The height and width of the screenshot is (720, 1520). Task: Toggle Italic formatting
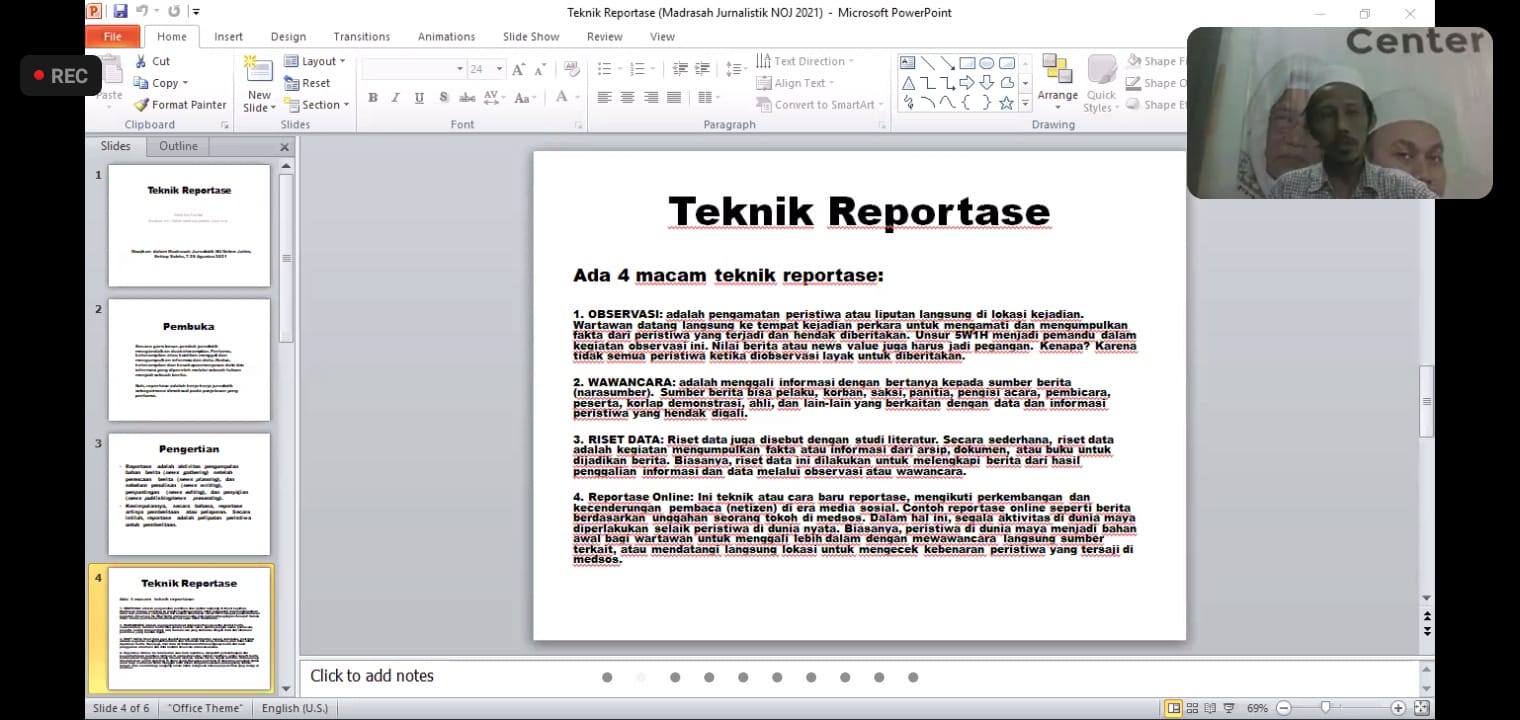(396, 98)
